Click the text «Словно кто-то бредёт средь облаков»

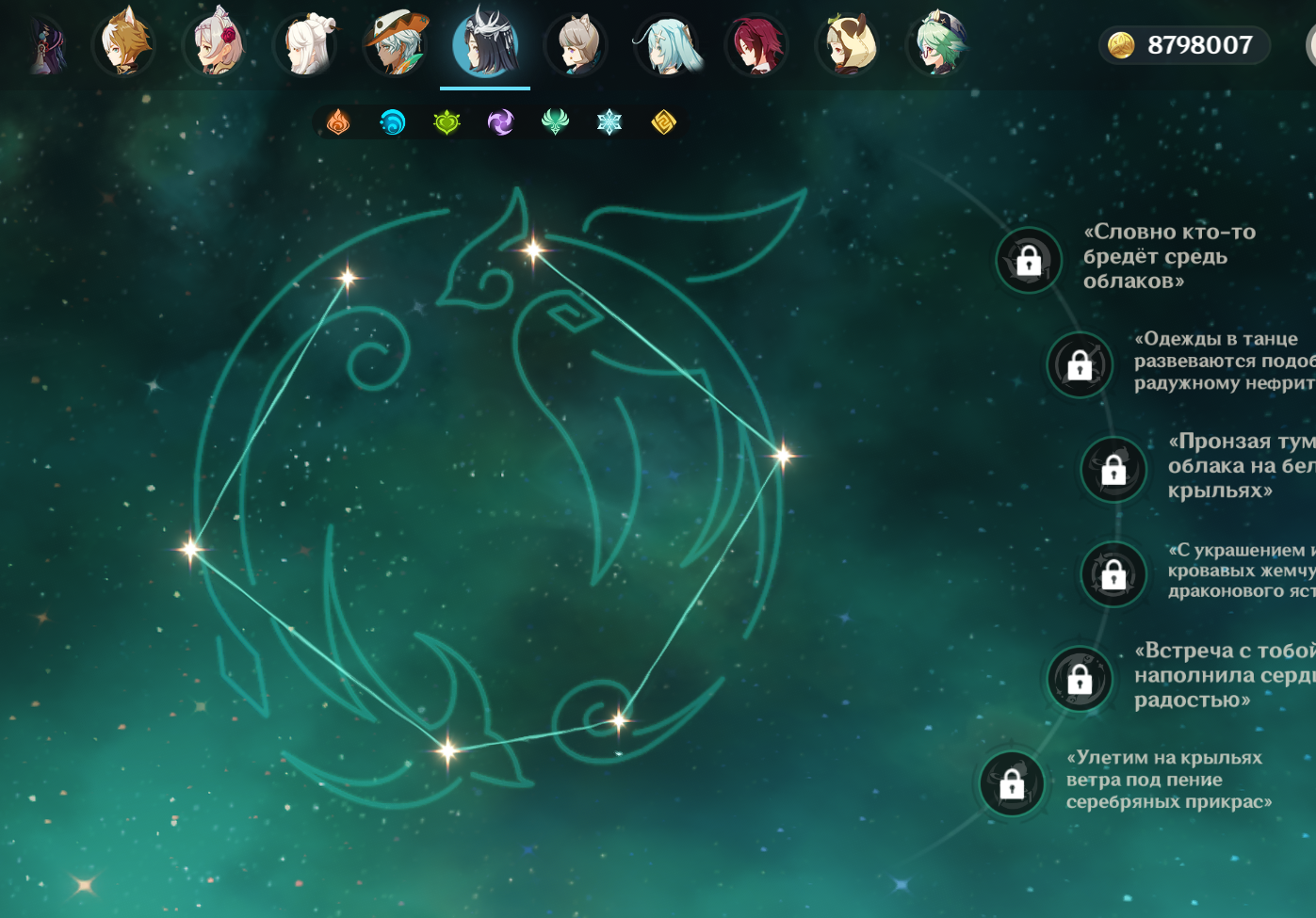(x=1170, y=256)
